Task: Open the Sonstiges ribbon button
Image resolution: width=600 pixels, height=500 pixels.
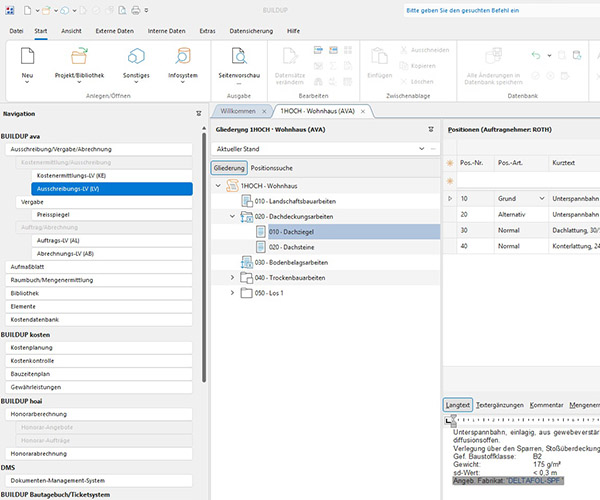Action: pos(136,64)
